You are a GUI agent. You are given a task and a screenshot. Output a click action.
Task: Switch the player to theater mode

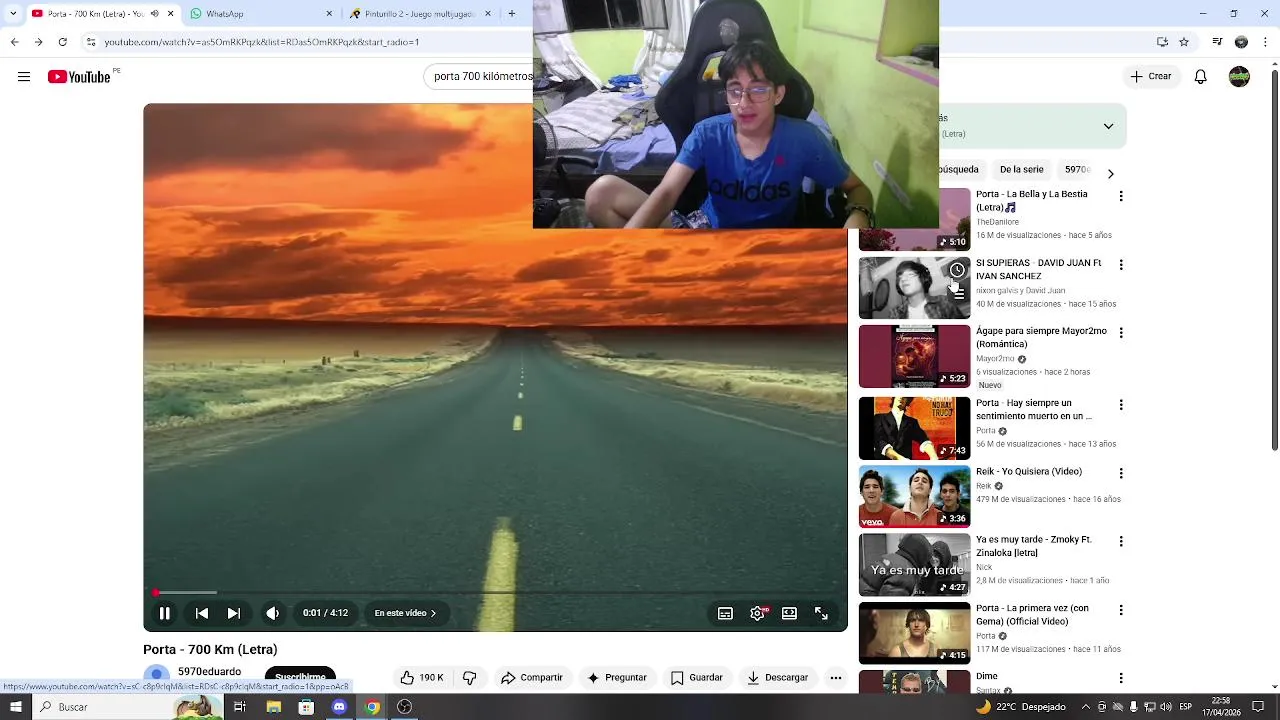pos(790,613)
